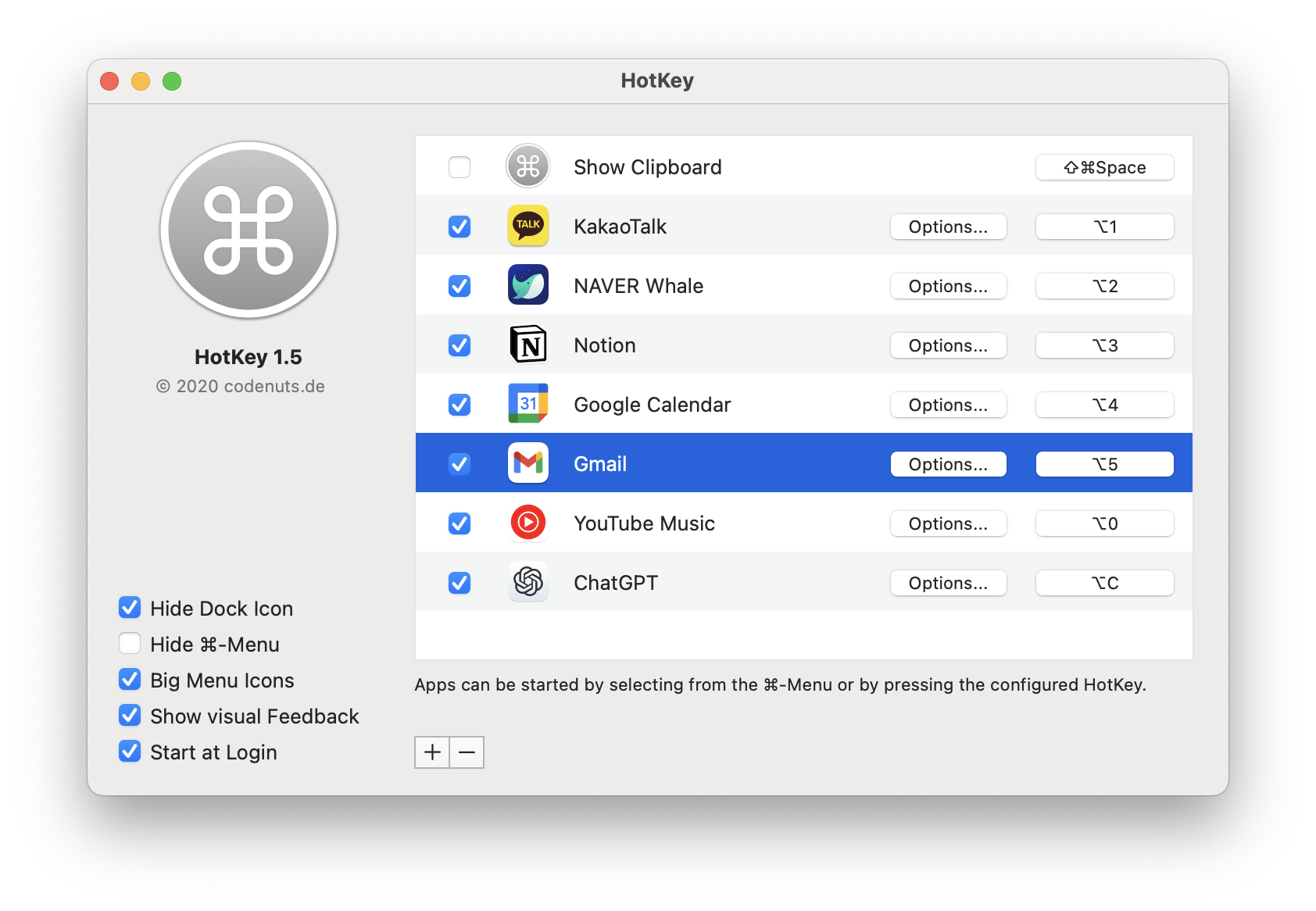The width and height of the screenshot is (1316, 911).
Task: Click the © 2020 codenuts.de text
Action: point(241,386)
